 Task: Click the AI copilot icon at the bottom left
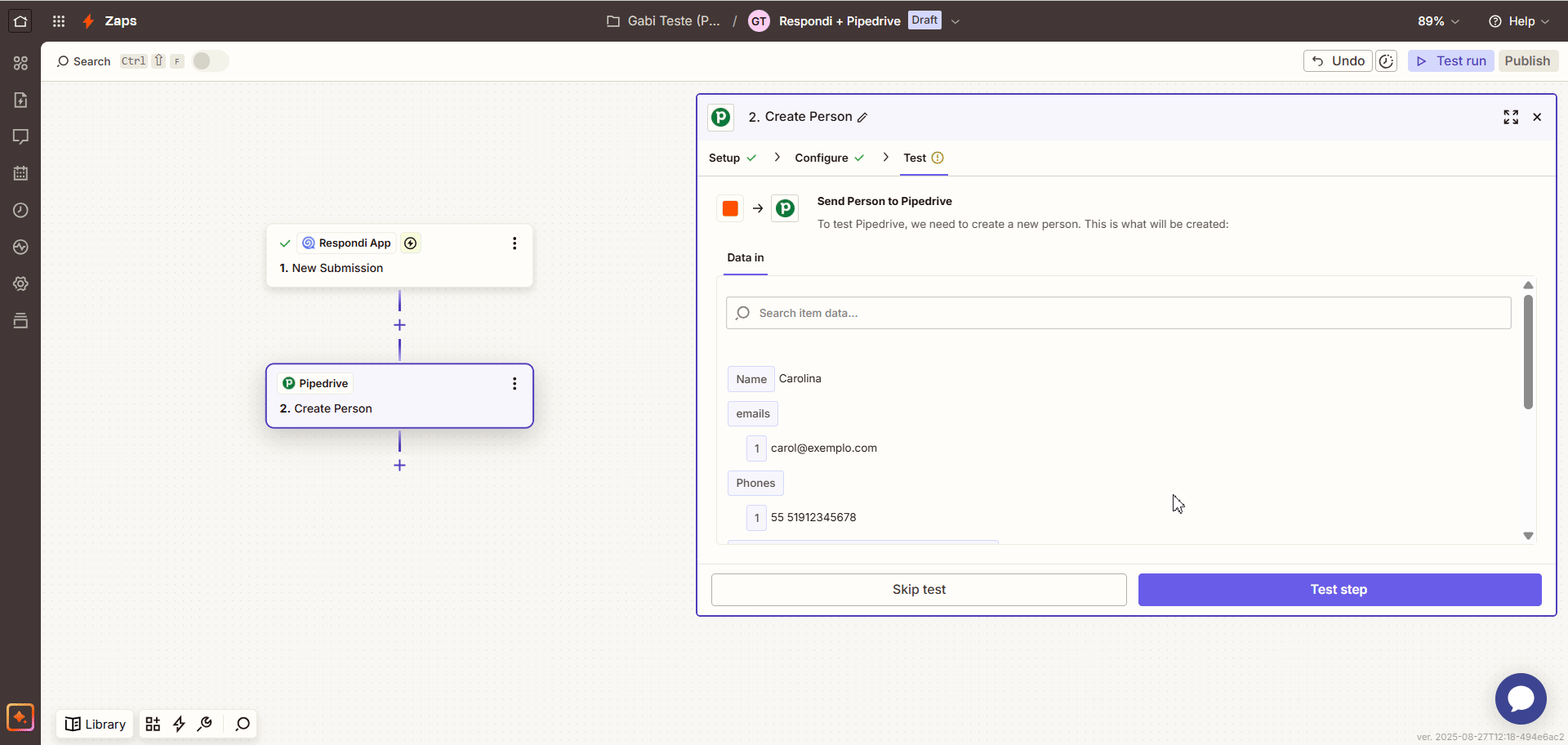click(x=20, y=717)
